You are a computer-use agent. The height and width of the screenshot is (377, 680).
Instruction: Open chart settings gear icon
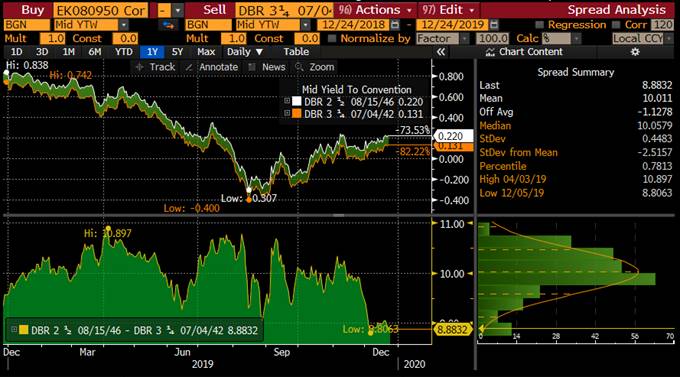[635, 52]
